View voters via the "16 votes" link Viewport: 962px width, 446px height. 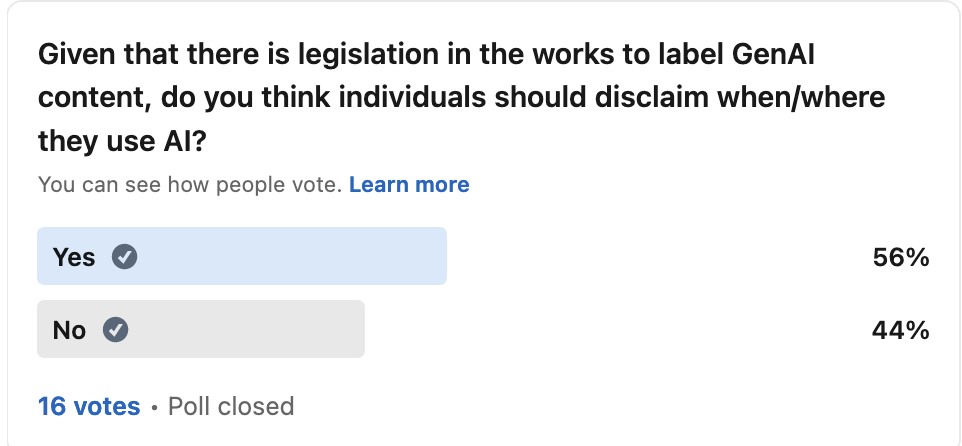(89, 407)
